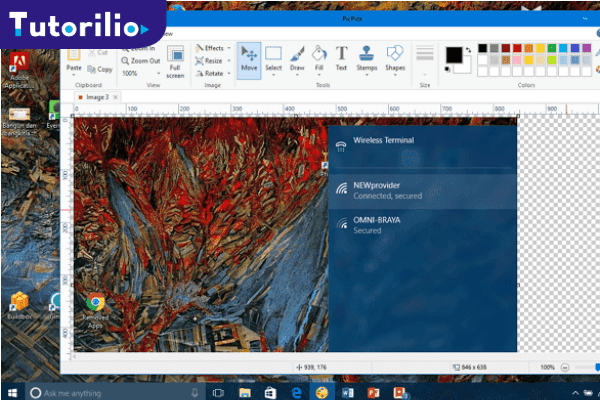600x400 pixels.
Task: Pick the red palette swatch
Action: 517,48
